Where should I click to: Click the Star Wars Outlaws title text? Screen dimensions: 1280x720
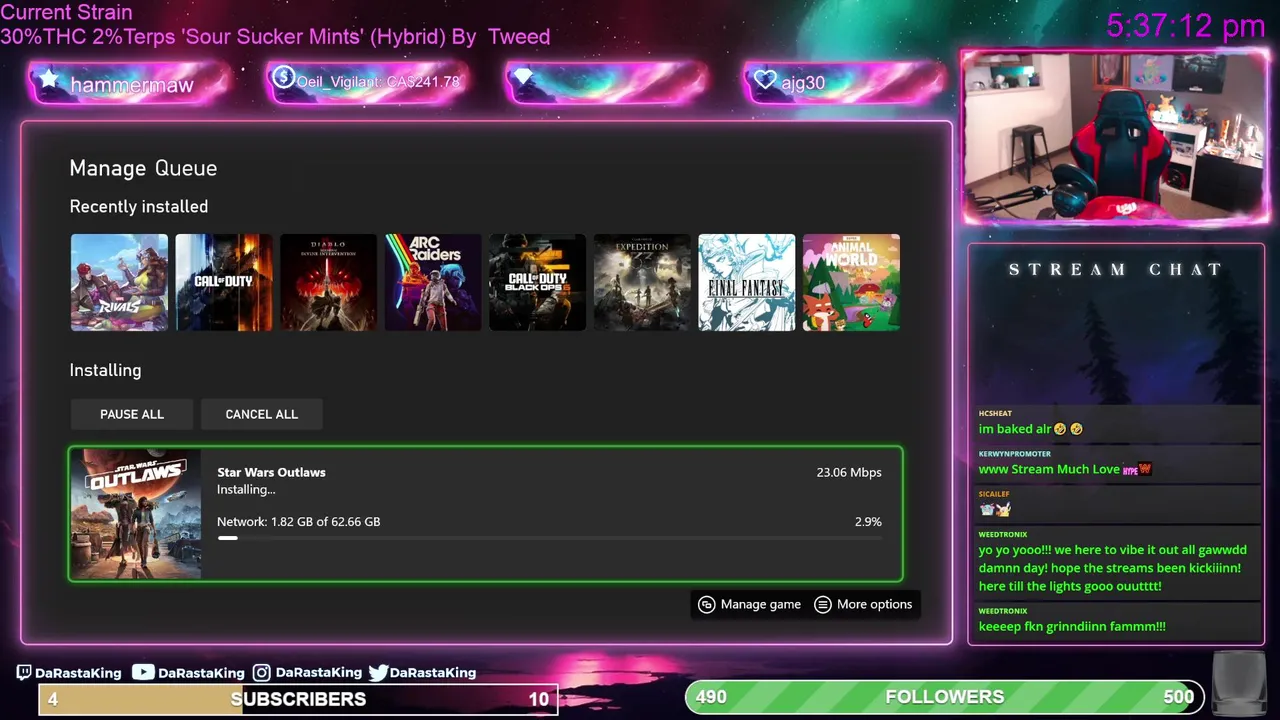[x=271, y=472]
